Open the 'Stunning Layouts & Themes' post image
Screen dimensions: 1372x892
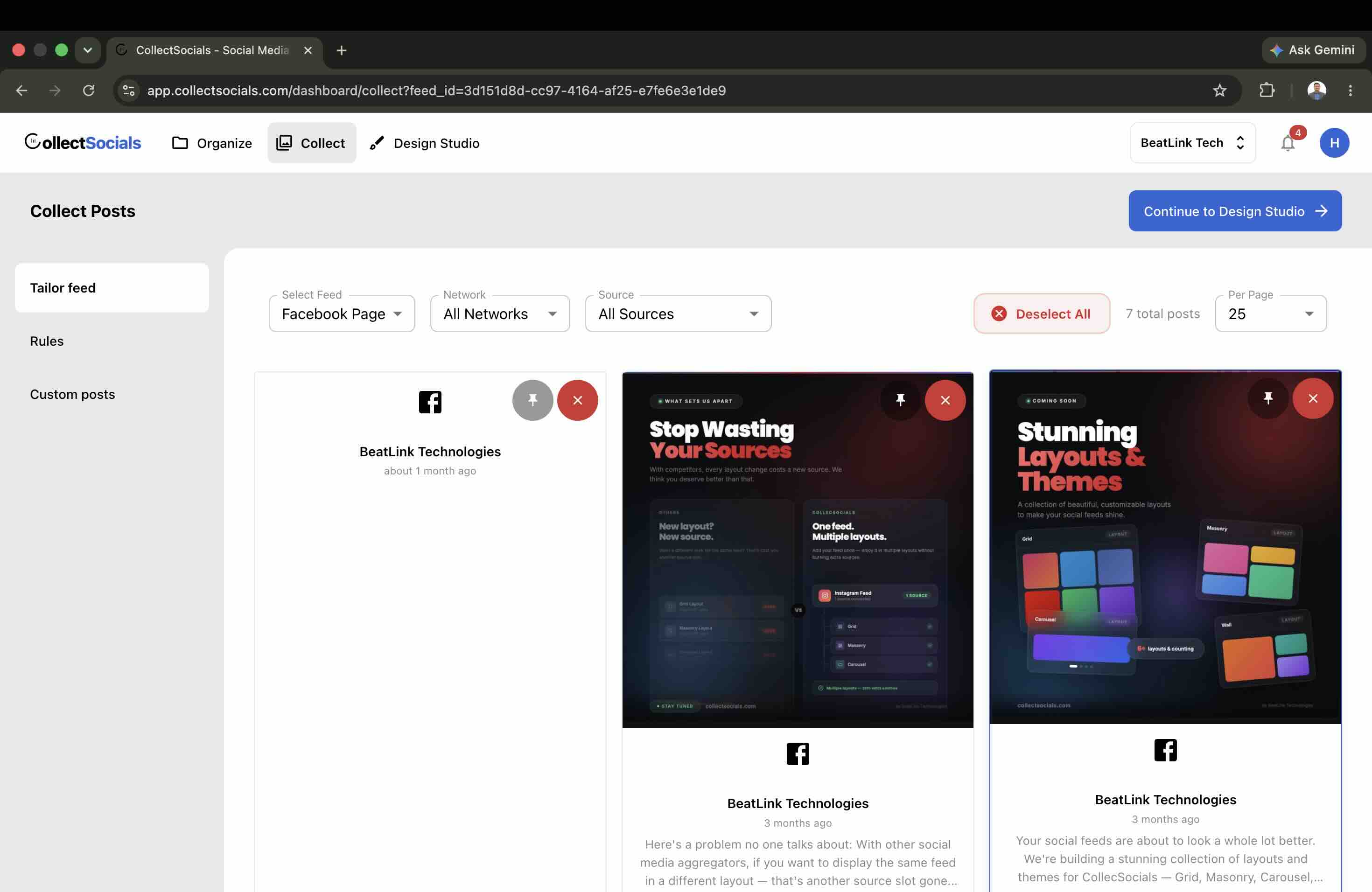[x=1165, y=547]
